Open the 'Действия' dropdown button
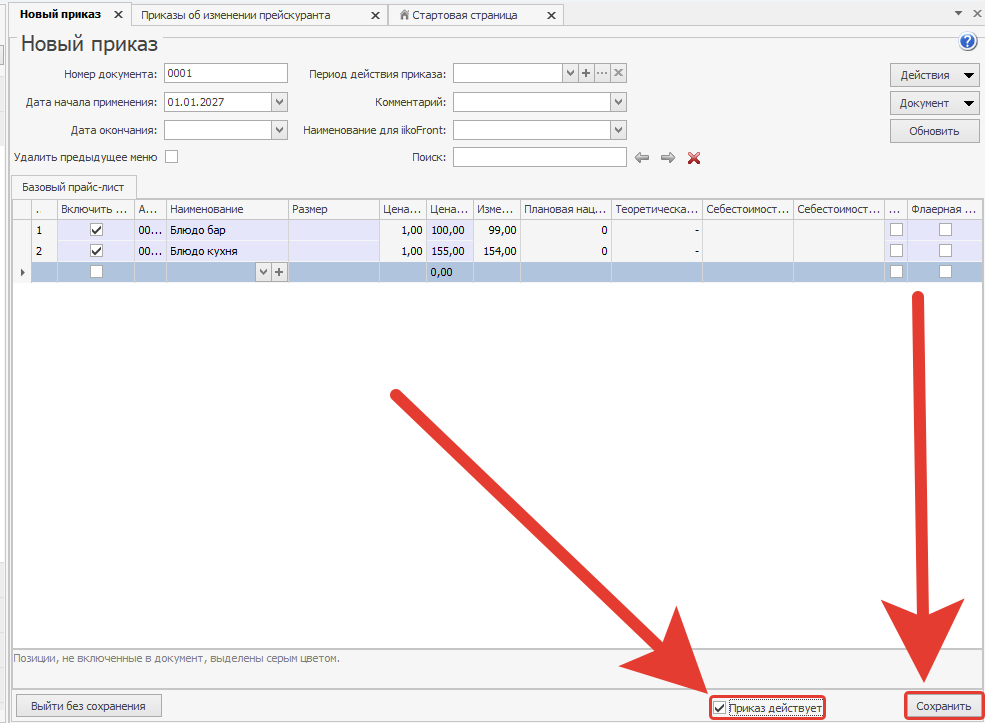 pyautogui.click(x=934, y=75)
